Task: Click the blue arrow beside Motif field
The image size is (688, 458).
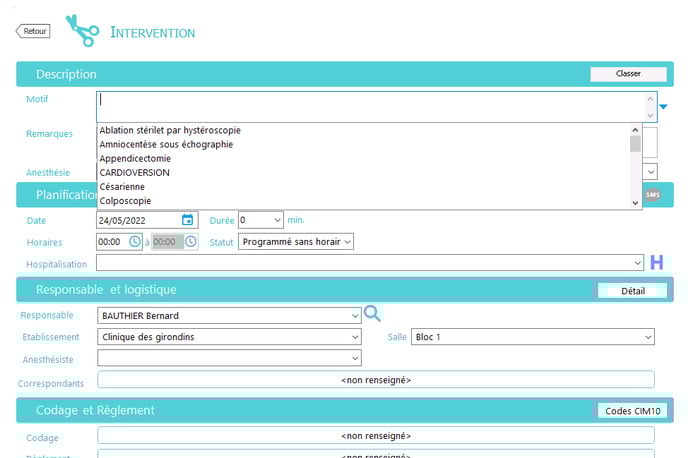Action: tap(663, 107)
